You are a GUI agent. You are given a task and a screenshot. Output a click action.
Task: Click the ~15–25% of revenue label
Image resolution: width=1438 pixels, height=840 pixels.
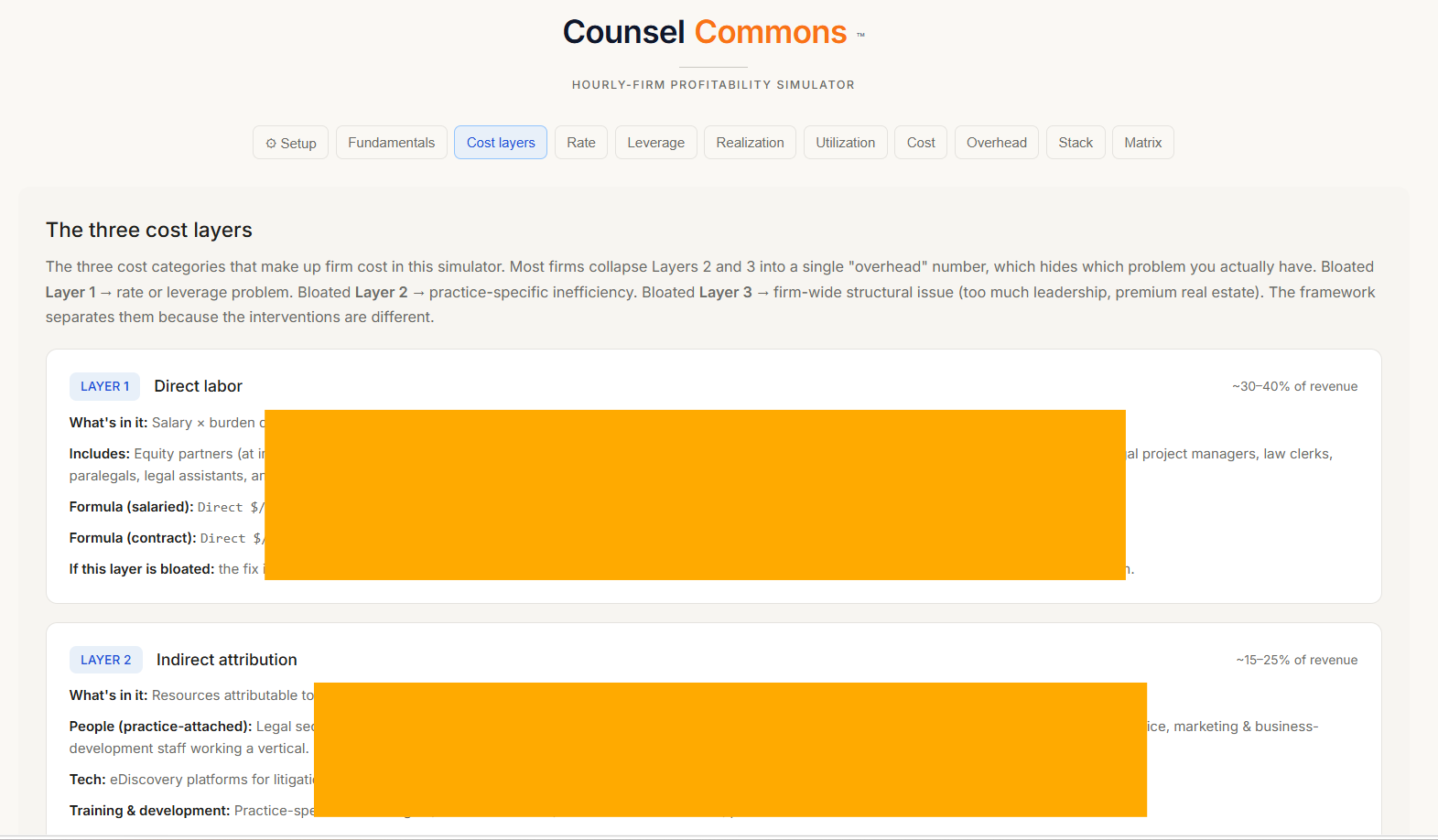[1296, 660]
